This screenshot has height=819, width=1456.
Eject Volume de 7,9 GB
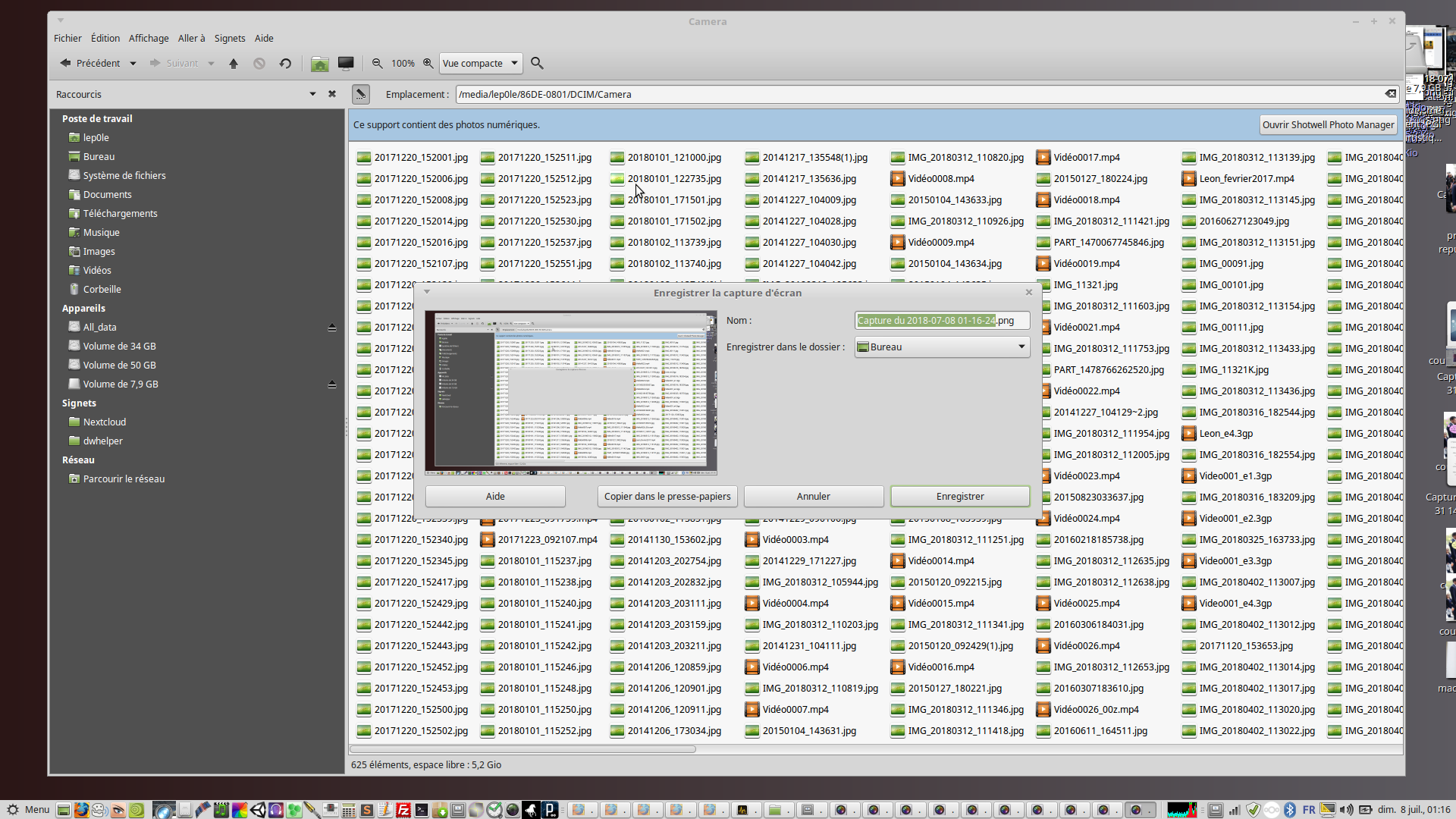pyautogui.click(x=331, y=384)
